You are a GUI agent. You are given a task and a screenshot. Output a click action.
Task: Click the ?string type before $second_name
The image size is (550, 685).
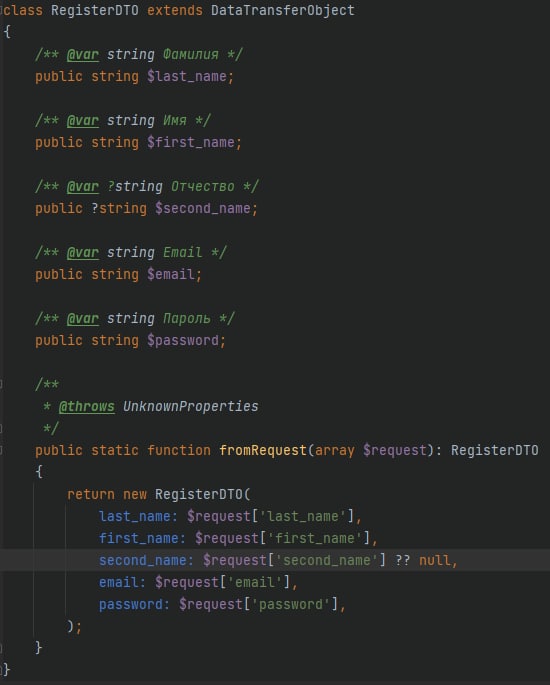click(119, 208)
